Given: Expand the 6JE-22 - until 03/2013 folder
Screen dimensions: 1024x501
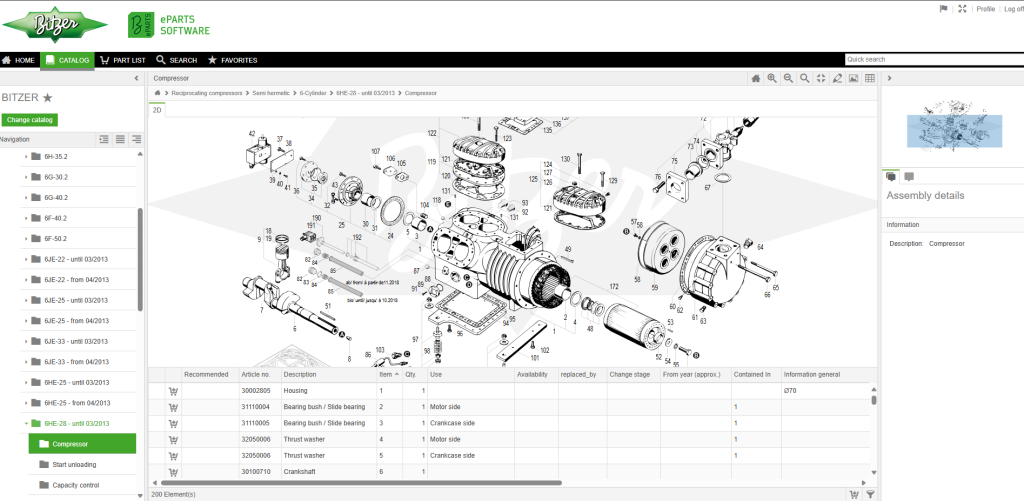Looking at the screenshot, I should click(x=25, y=259).
